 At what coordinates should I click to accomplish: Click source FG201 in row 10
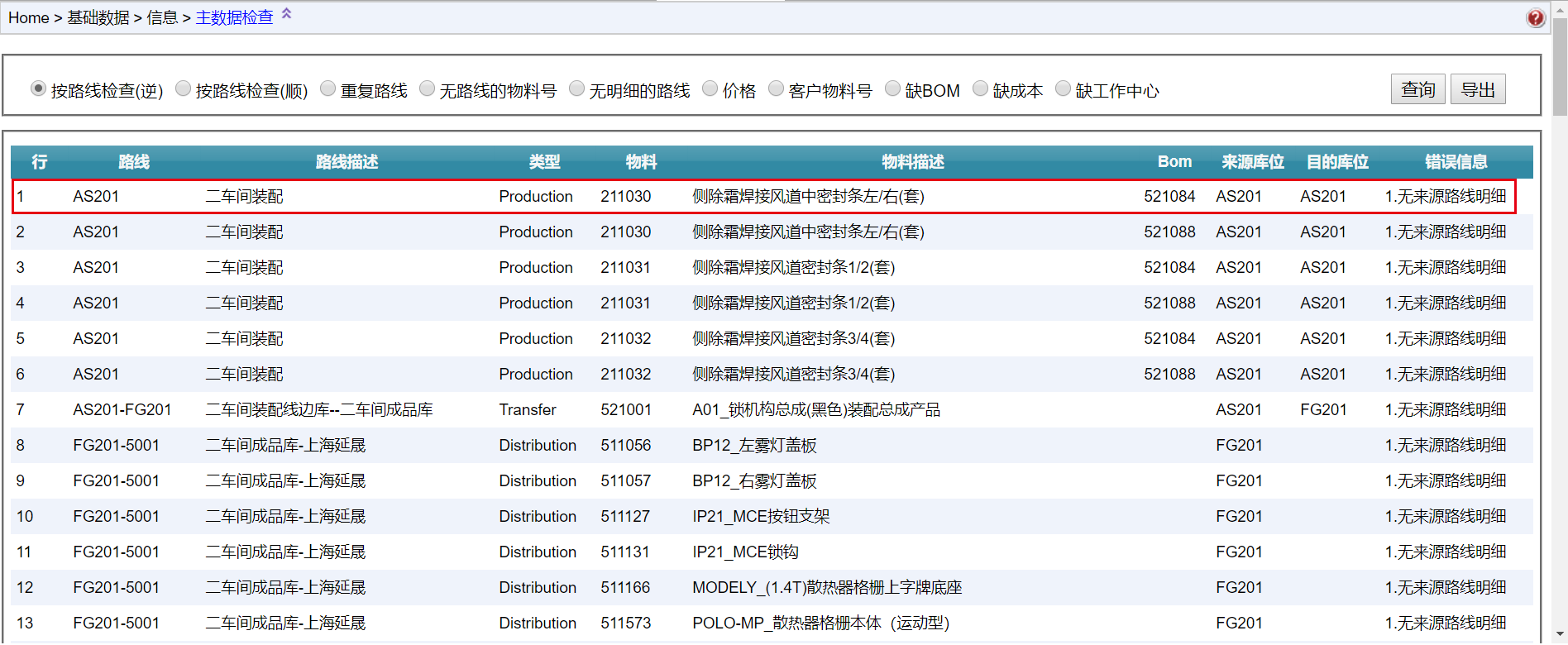coord(1239,517)
